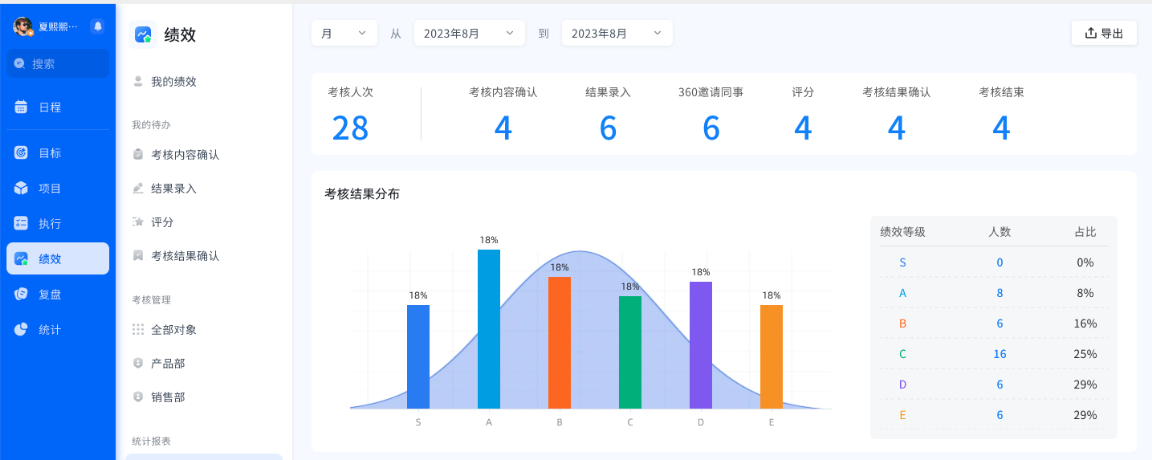Click the blue S bar in chart
The image size is (1152, 460).
pos(418,356)
